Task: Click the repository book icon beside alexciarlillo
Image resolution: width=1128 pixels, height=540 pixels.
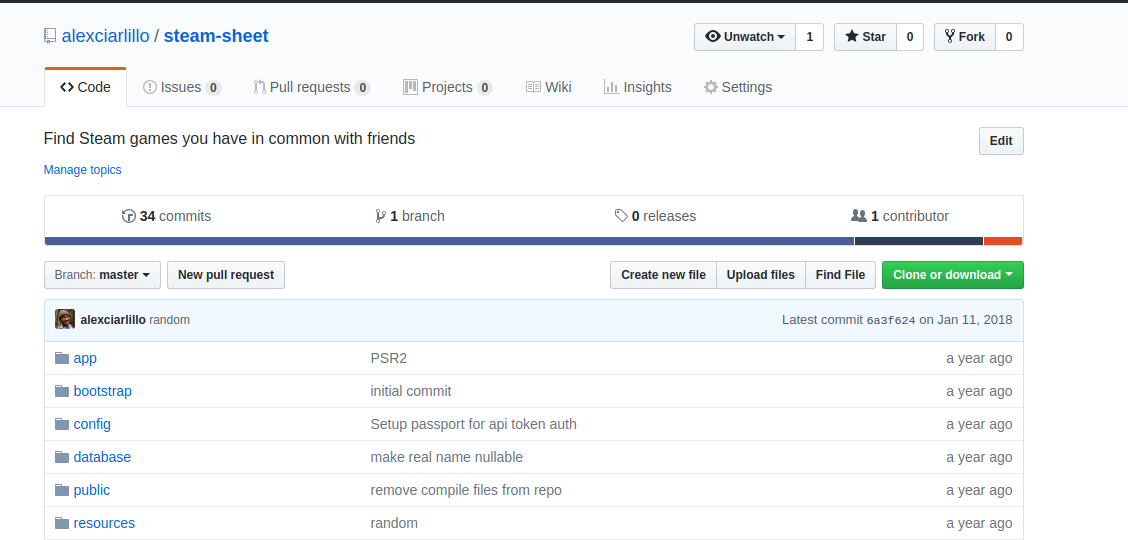Action: click(x=50, y=36)
